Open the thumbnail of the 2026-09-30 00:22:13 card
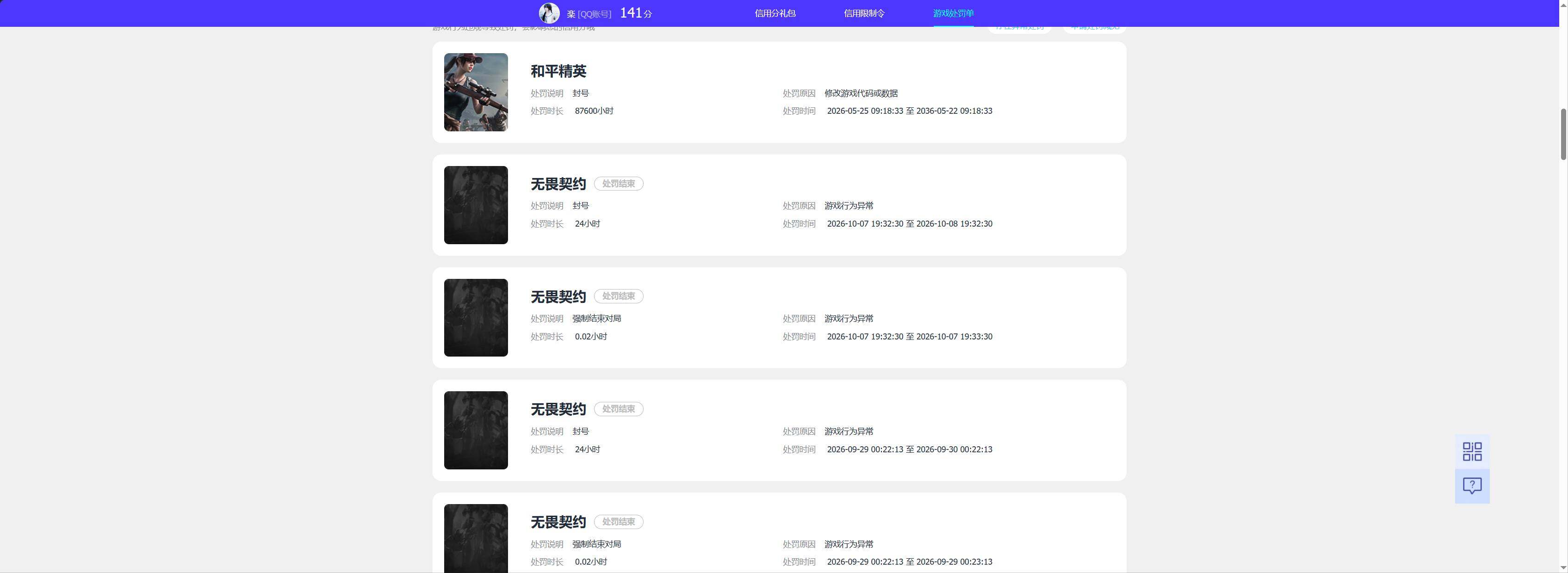This screenshot has height=573, width=1568. coord(475,430)
